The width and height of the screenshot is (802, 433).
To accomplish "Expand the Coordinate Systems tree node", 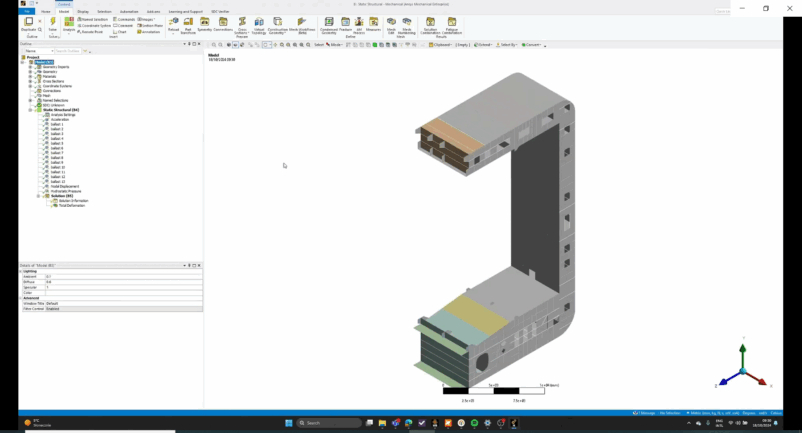I will [30, 86].
